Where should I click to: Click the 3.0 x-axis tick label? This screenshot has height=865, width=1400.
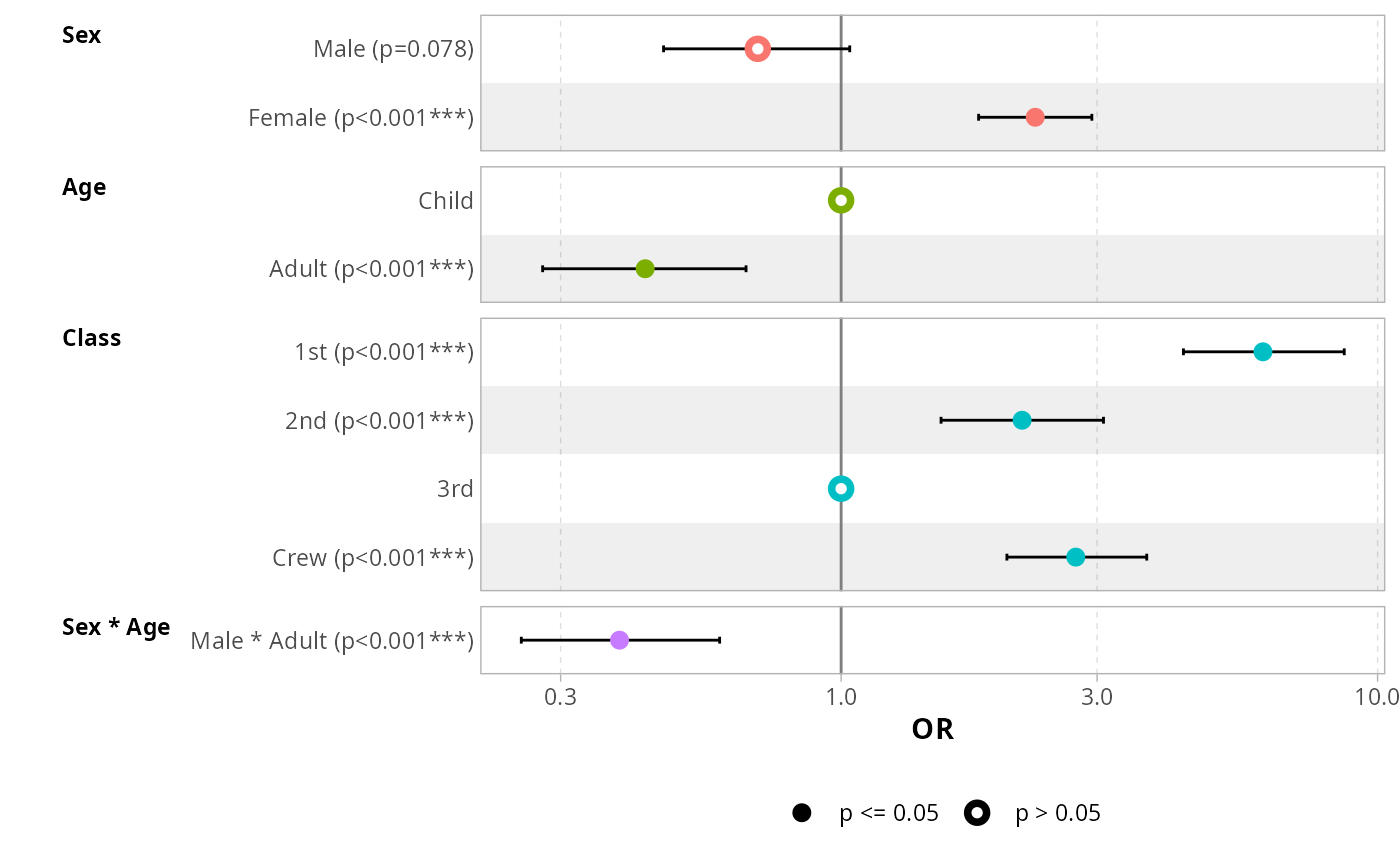[1097, 696]
